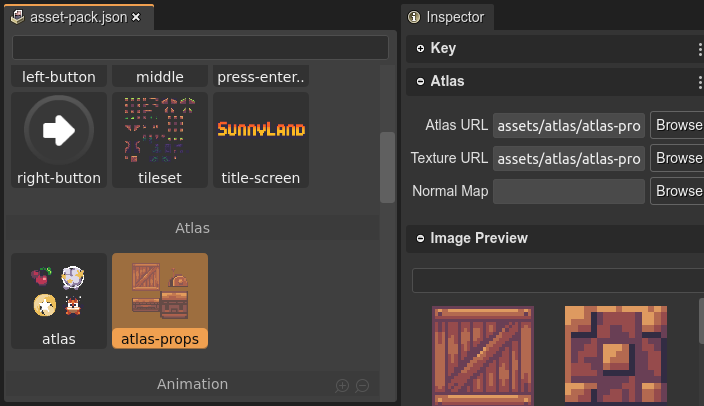
Task: Focus the asset pack search field
Action: (200, 48)
